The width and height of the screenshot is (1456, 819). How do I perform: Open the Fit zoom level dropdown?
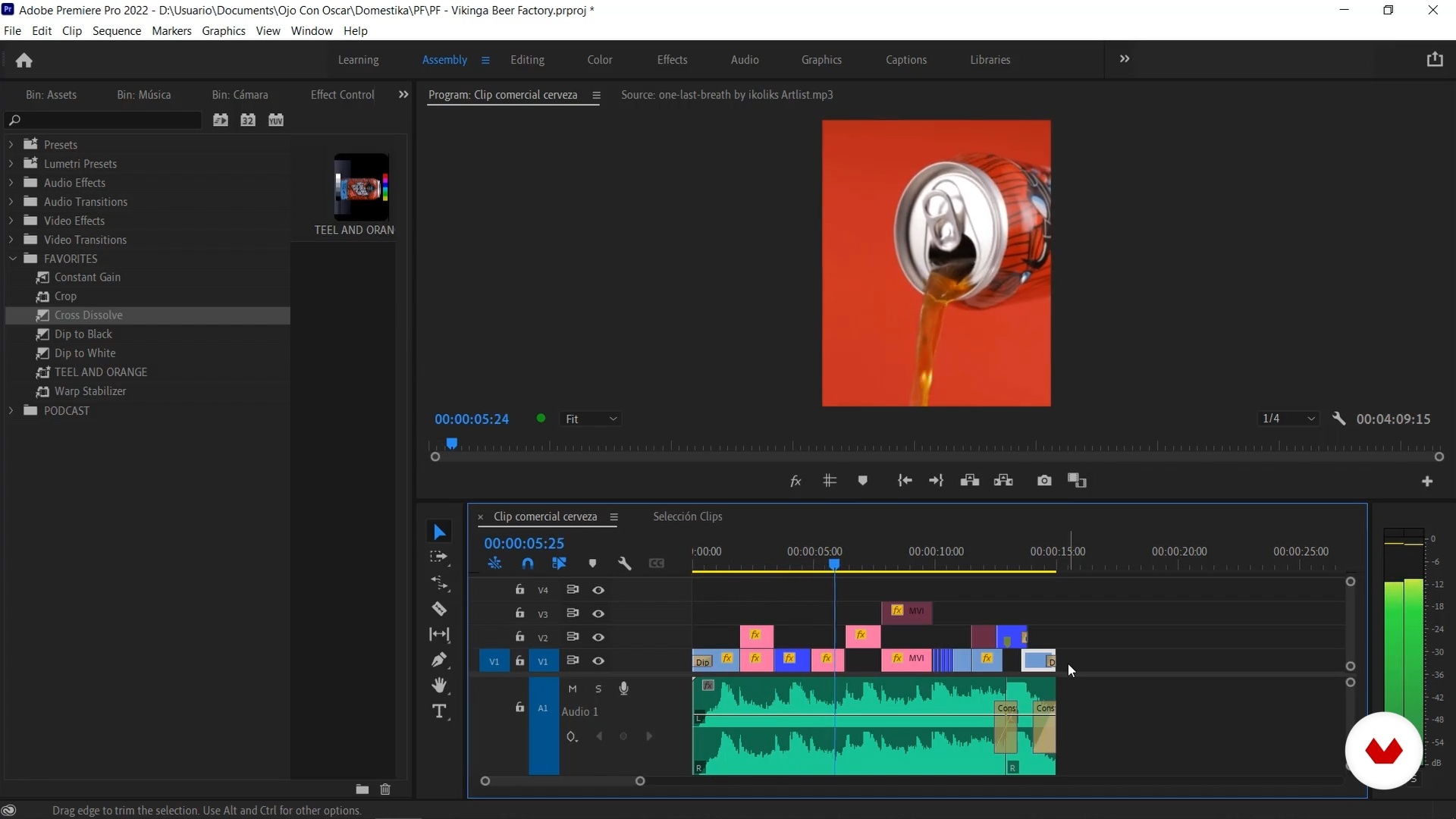[x=591, y=419]
